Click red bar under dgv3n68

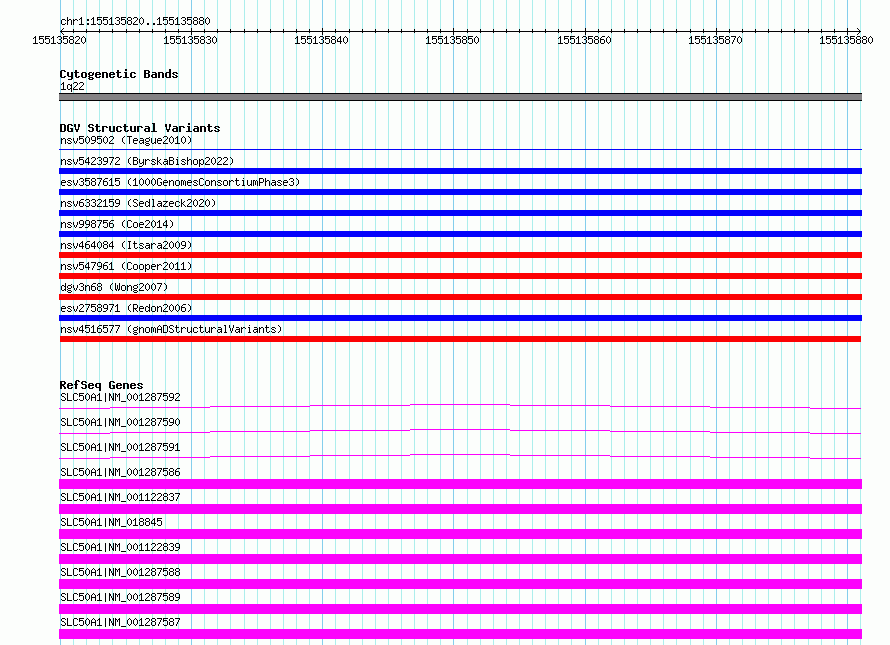pos(460,297)
